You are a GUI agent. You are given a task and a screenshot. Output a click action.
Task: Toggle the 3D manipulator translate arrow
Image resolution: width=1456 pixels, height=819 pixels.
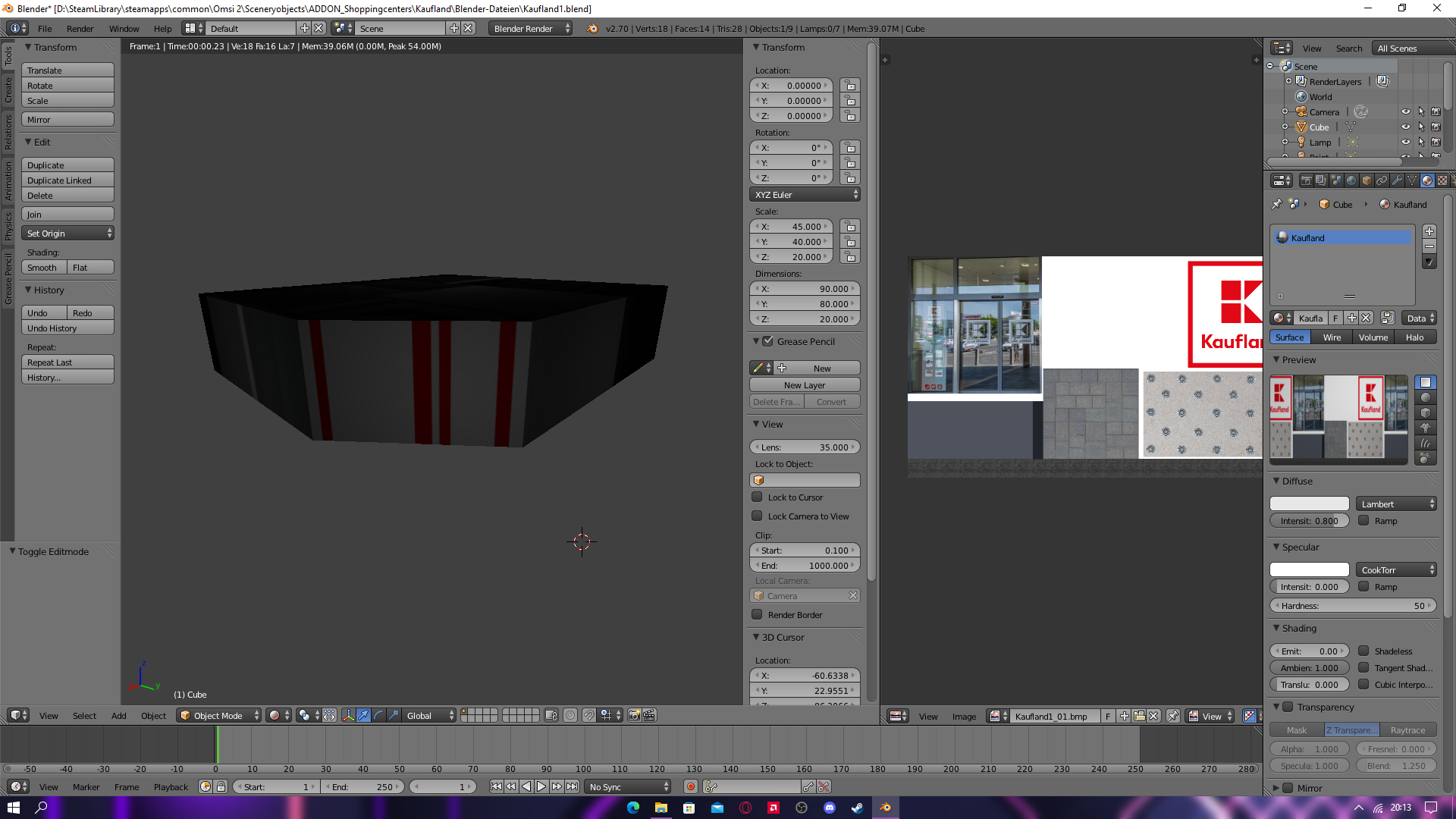[363, 715]
